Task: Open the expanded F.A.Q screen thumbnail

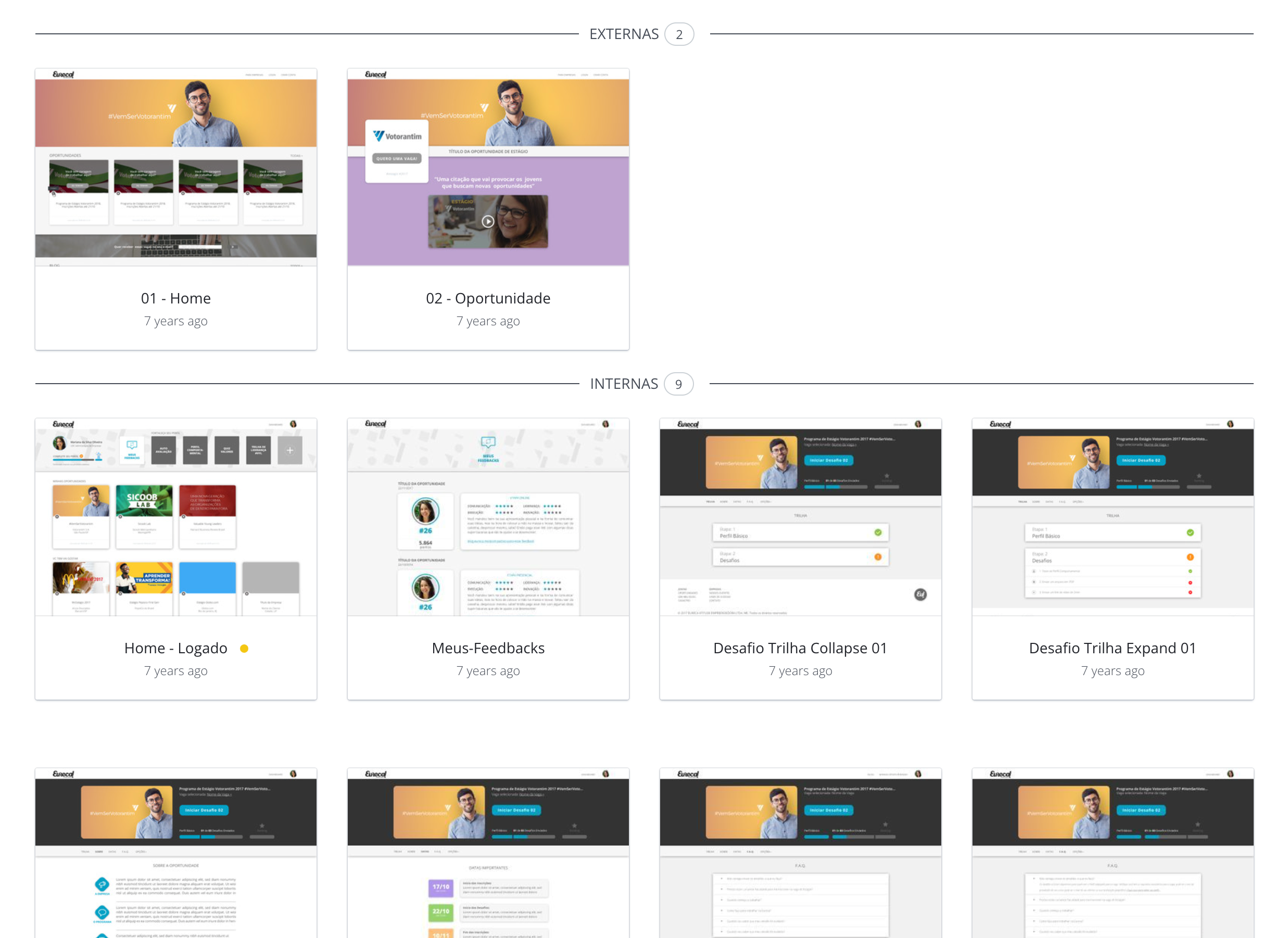Action: 1113,853
